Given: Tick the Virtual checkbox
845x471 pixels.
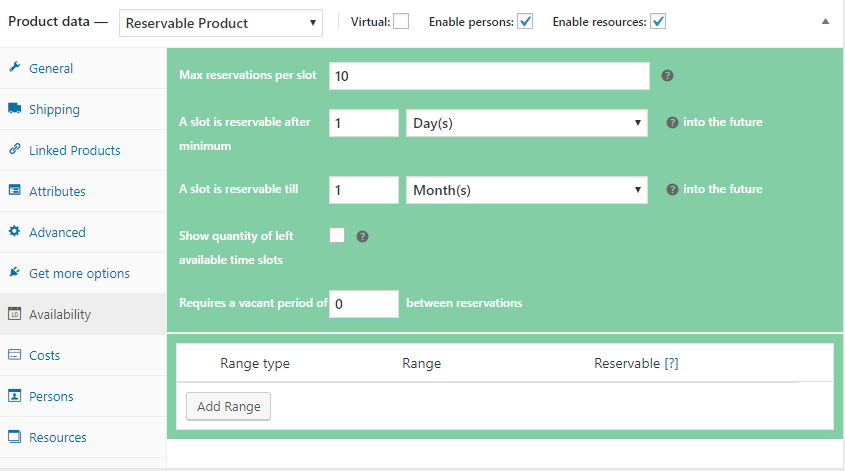Looking at the screenshot, I should point(401,22).
